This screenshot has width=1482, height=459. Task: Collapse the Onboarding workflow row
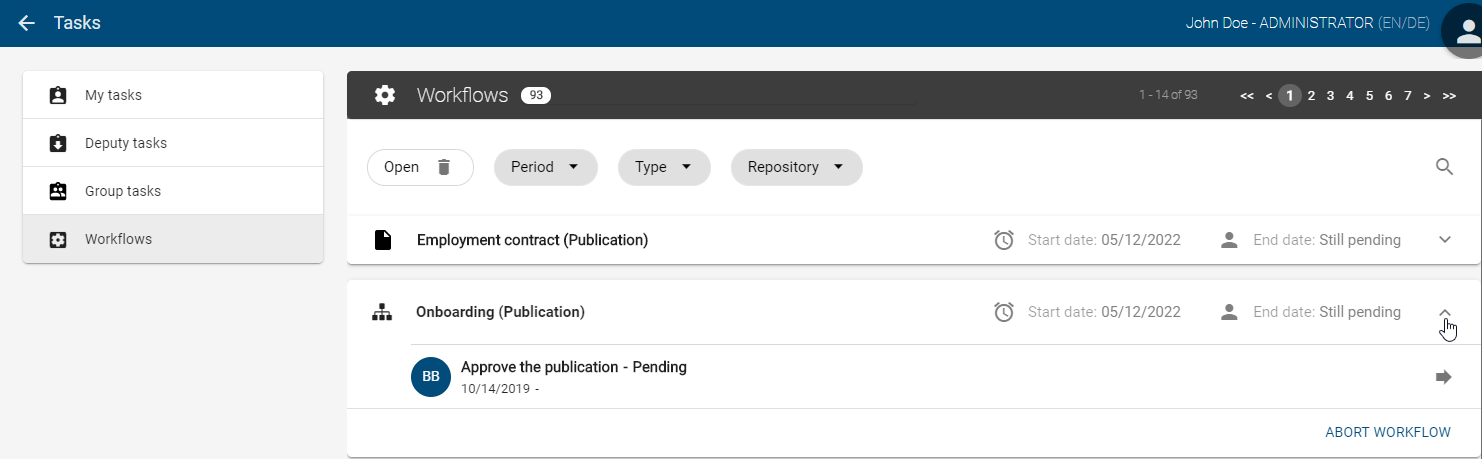[x=1444, y=312]
